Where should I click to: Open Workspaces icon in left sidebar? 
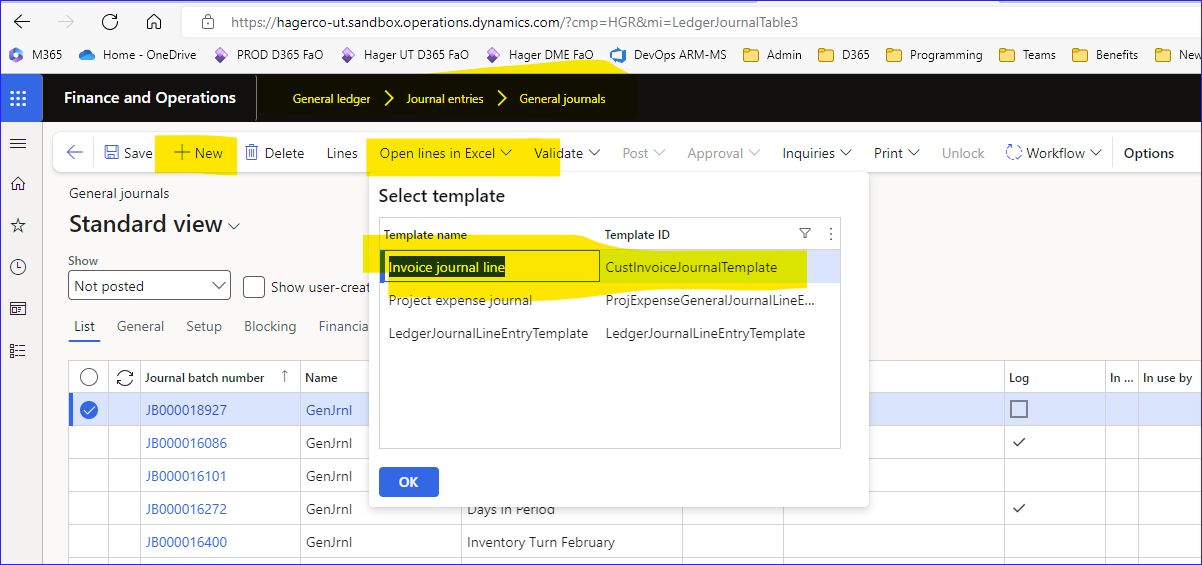click(18, 308)
